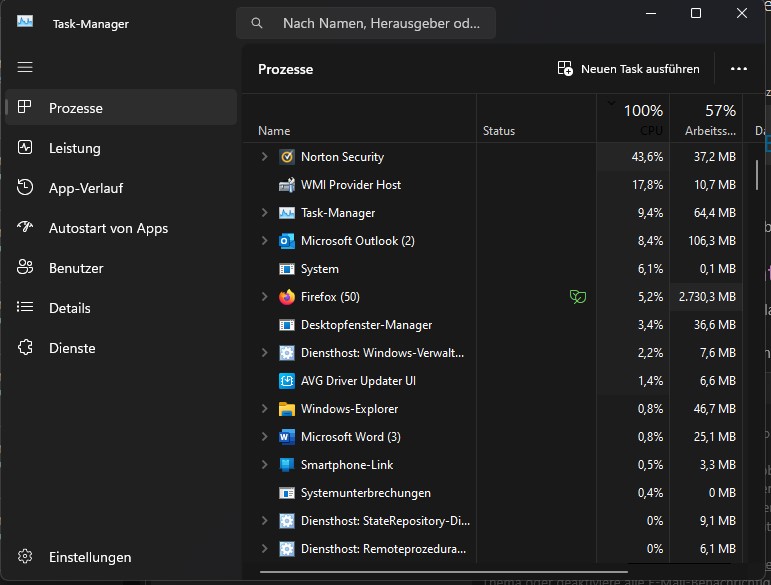The image size is (771, 585).
Task: Click Microsoft Outlook memory 106,3 MB
Action: [x=712, y=241]
